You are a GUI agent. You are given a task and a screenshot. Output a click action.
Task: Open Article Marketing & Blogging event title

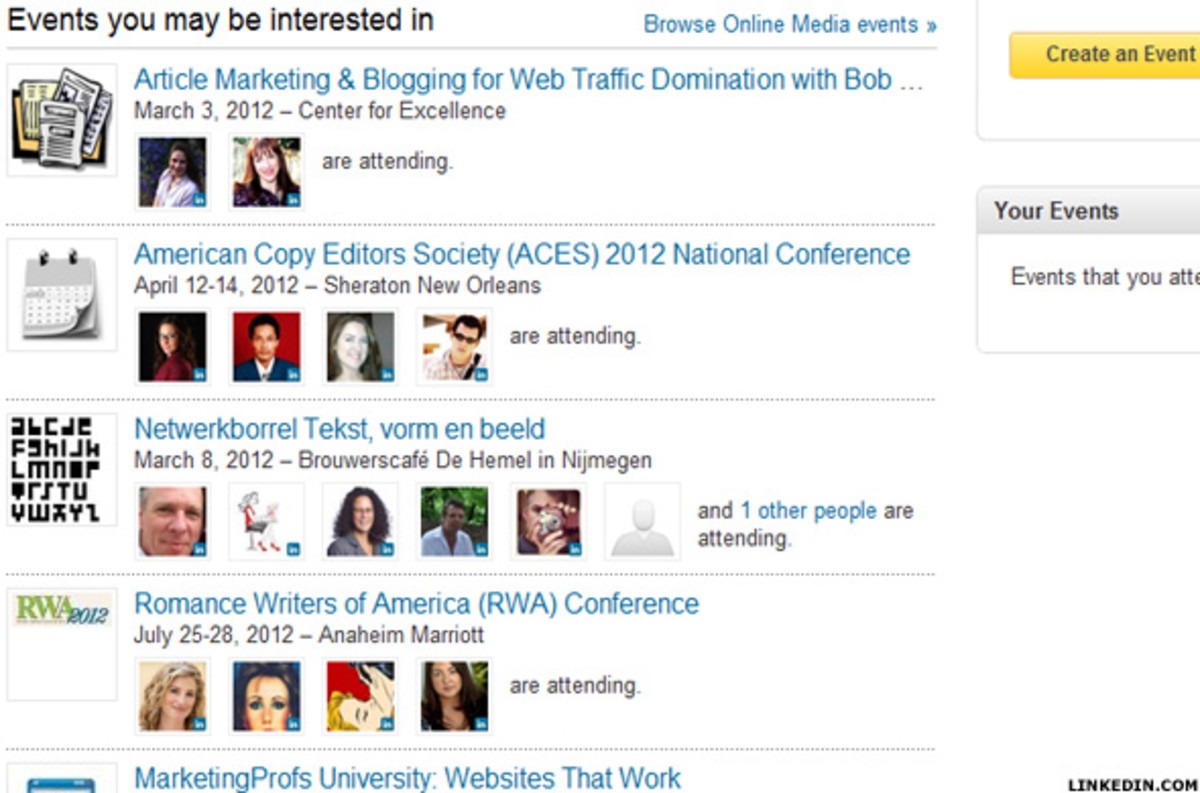coord(528,80)
